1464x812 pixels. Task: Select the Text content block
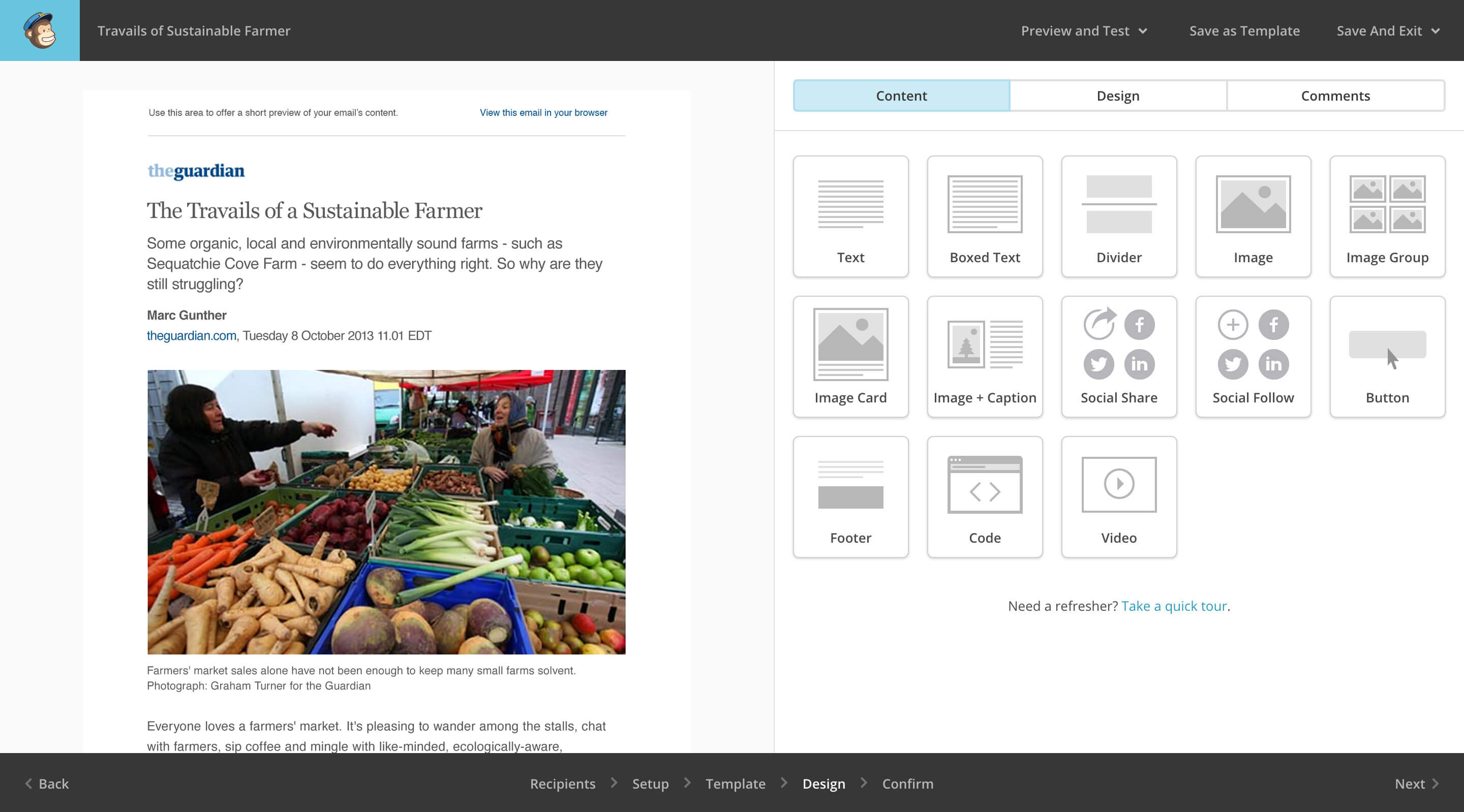[850, 216]
